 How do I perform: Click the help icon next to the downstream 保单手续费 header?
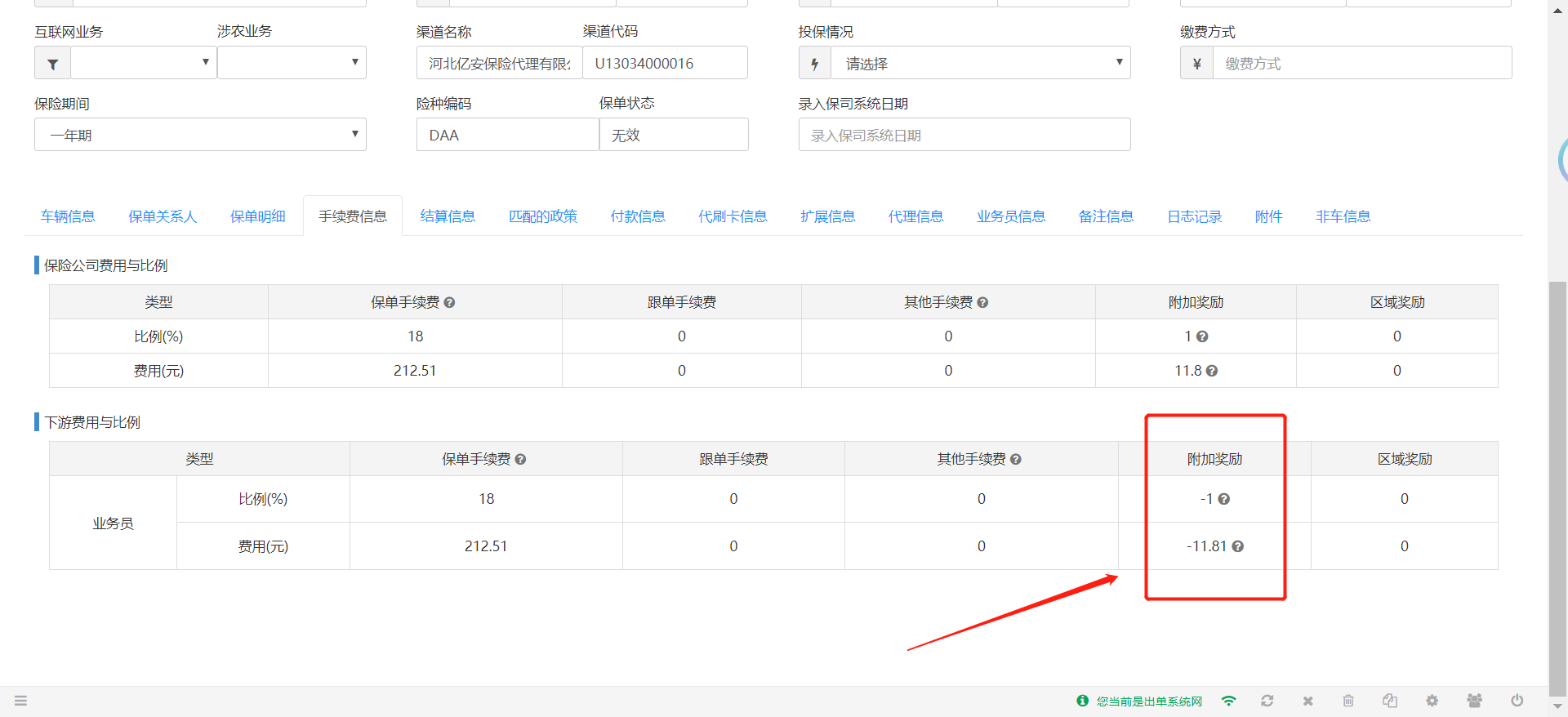pyautogui.click(x=520, y=459)
